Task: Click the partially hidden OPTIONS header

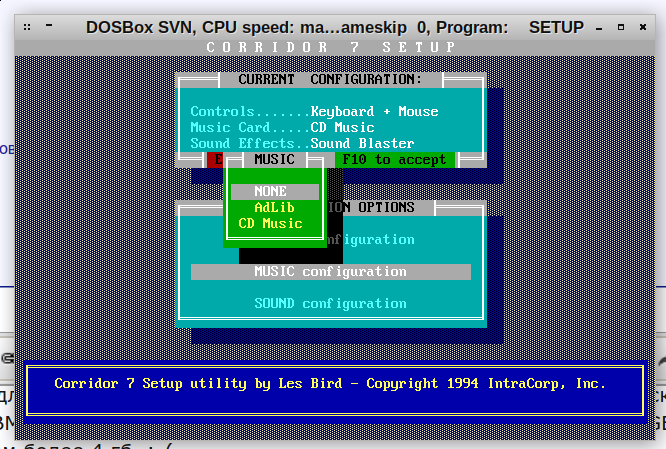Action: [x=371, y=208]
